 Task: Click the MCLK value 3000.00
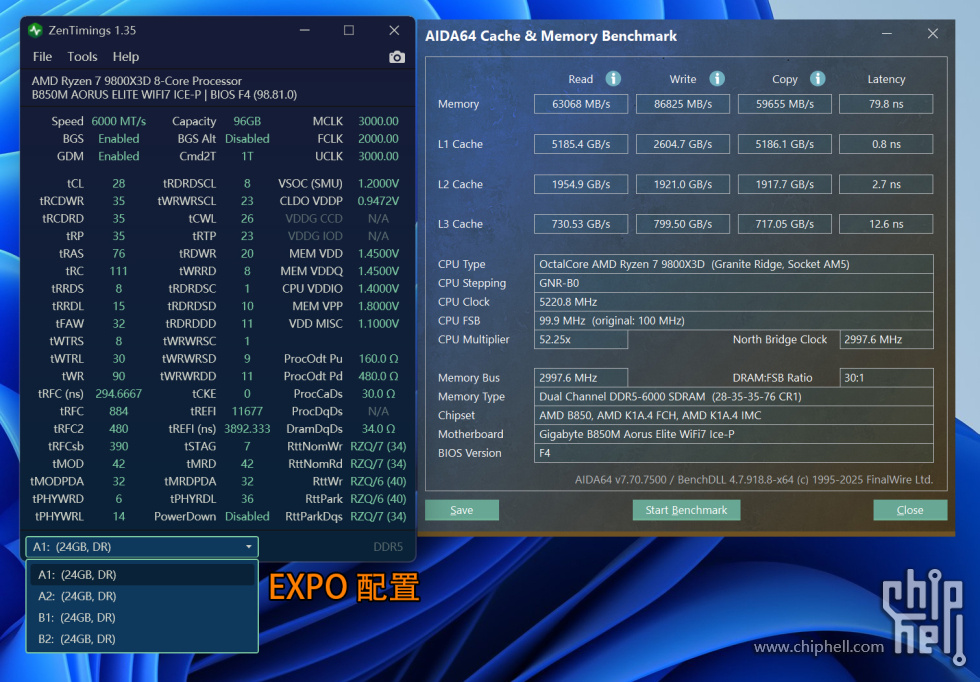378,121
